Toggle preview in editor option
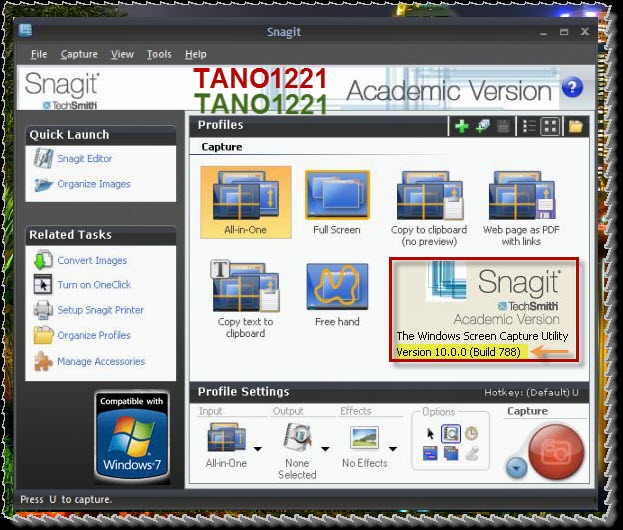Viewport: 623px width, 530px height. pyautogui.click(x=451, y=433)
